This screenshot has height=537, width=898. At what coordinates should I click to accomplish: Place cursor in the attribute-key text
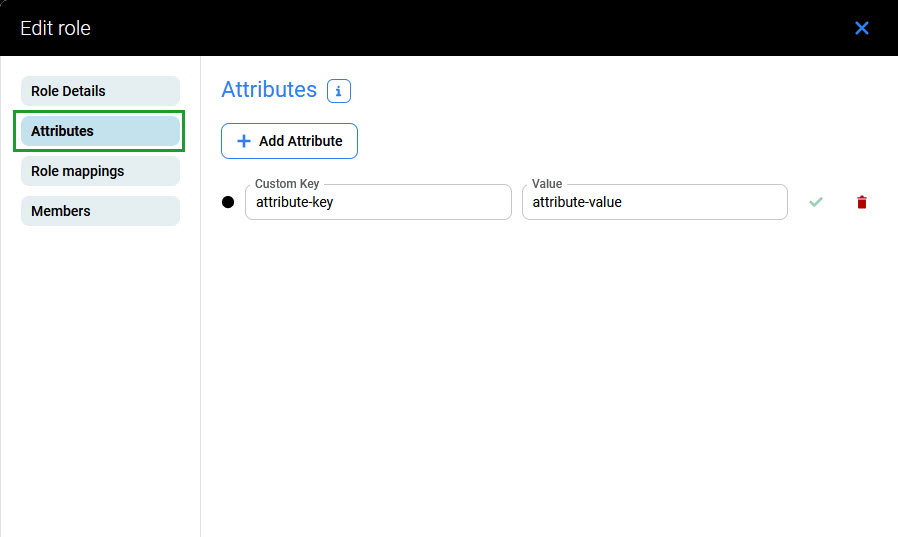click(x=294, y=202)
